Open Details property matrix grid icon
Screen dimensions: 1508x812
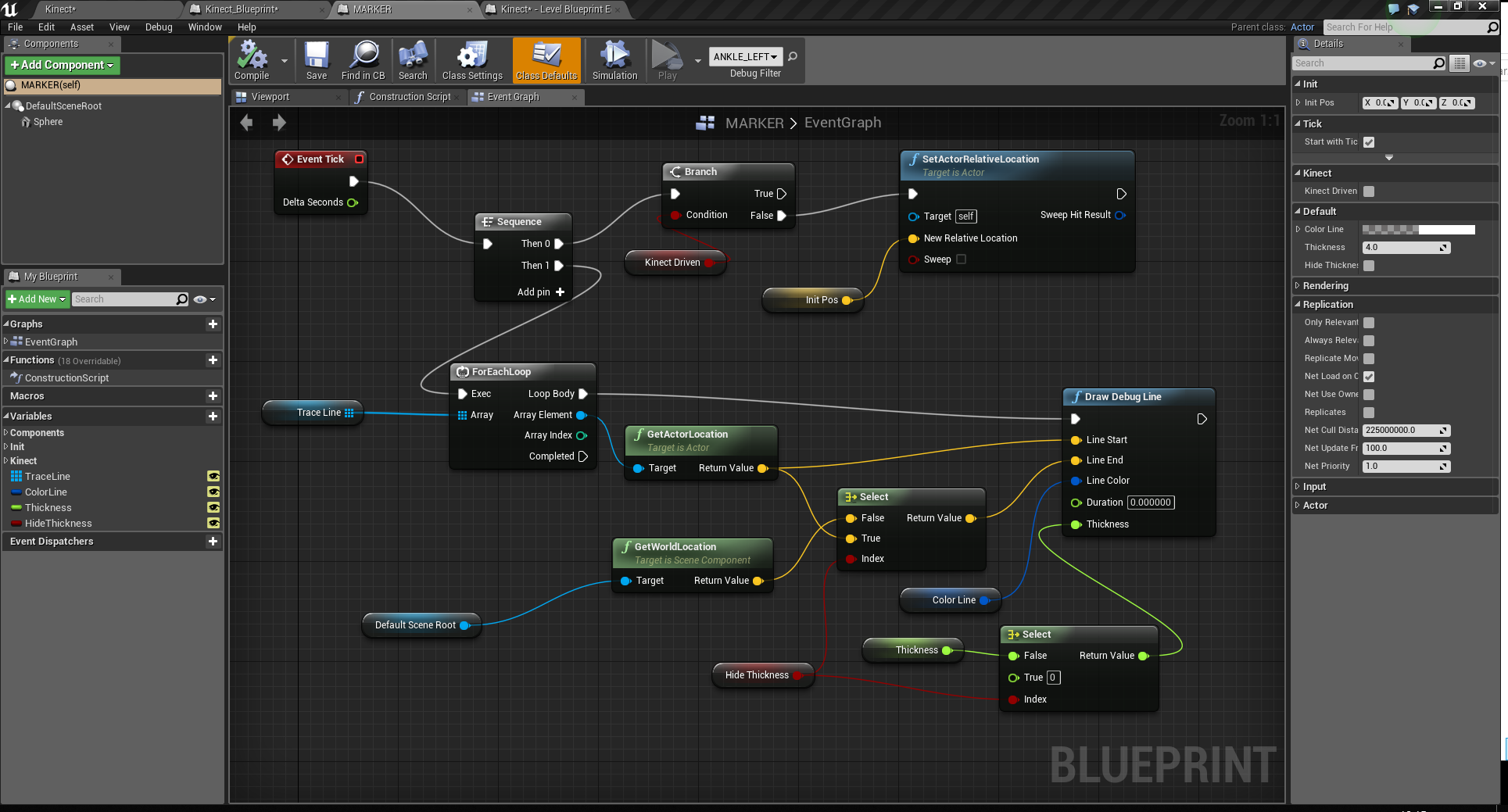(x=1459, y=63)
